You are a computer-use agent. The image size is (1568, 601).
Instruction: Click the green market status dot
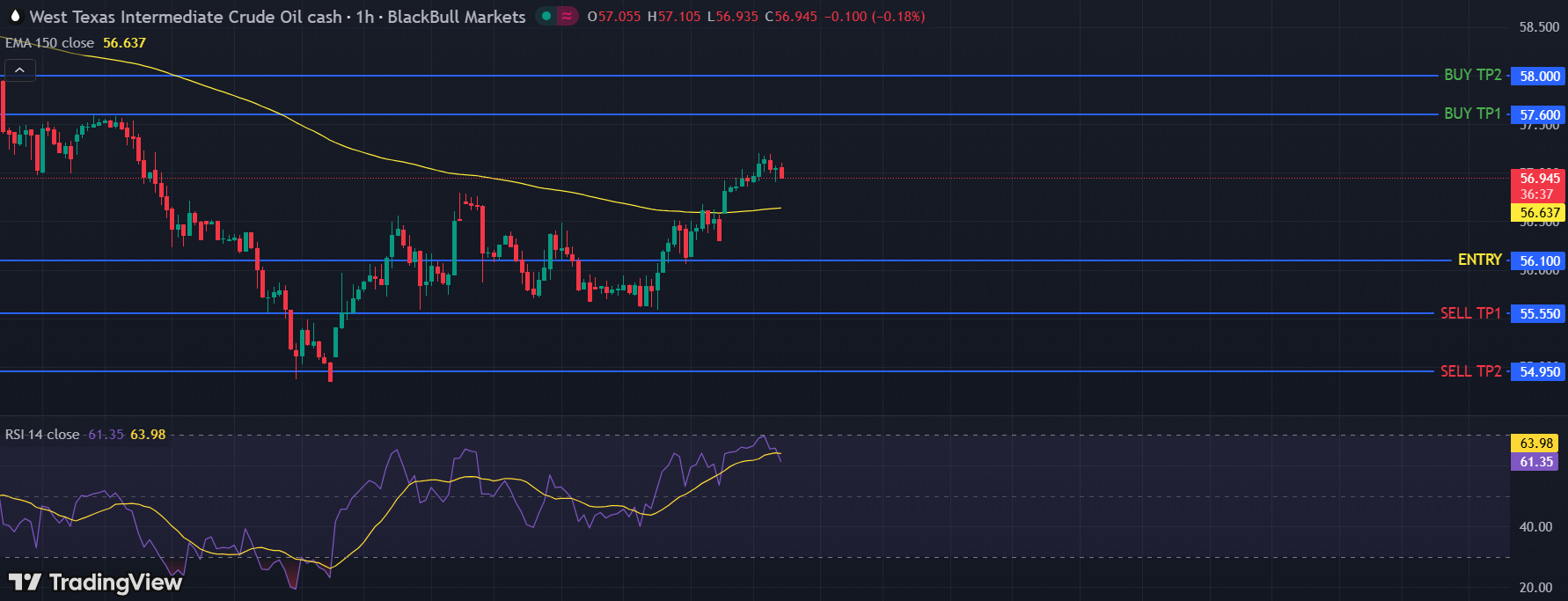click(546, 16)
